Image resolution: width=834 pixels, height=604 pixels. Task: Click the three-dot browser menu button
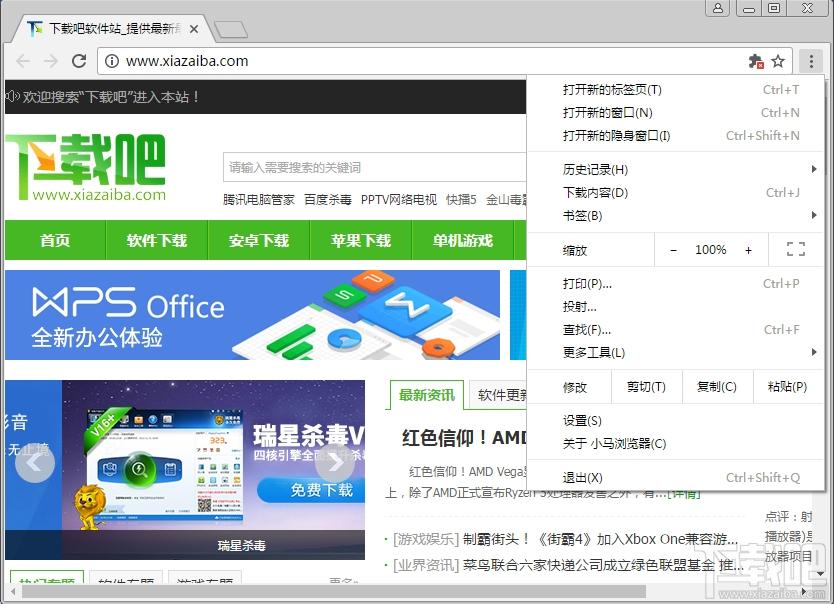coord(811,61)
